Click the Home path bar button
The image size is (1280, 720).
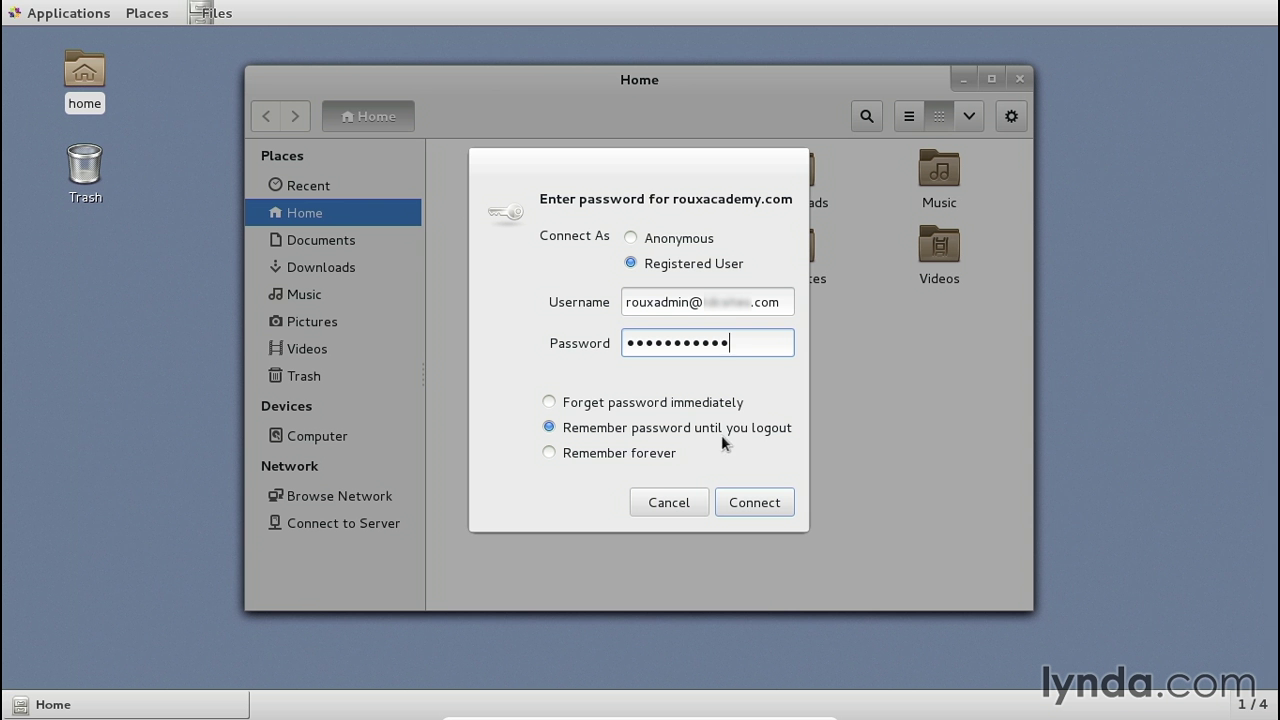368,116
